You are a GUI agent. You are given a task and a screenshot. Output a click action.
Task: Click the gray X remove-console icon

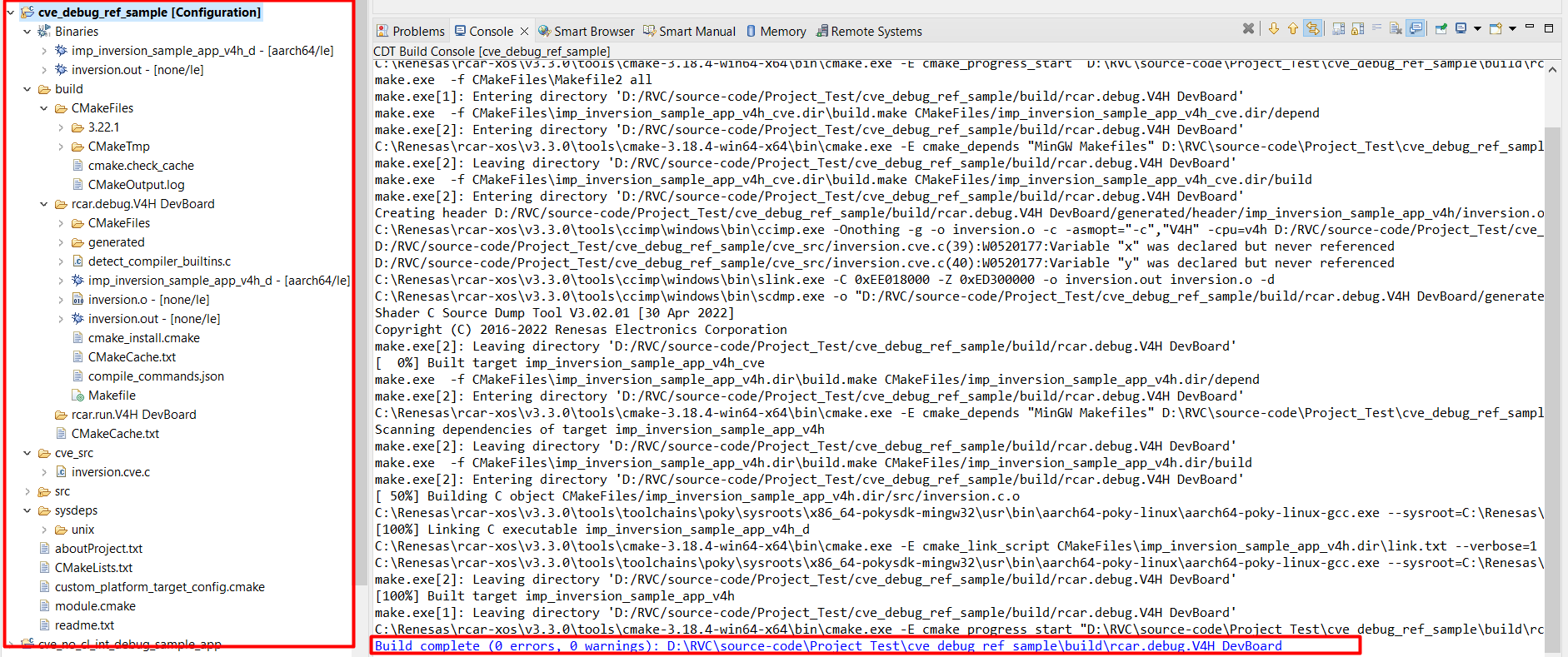(x=1248, y=29)
